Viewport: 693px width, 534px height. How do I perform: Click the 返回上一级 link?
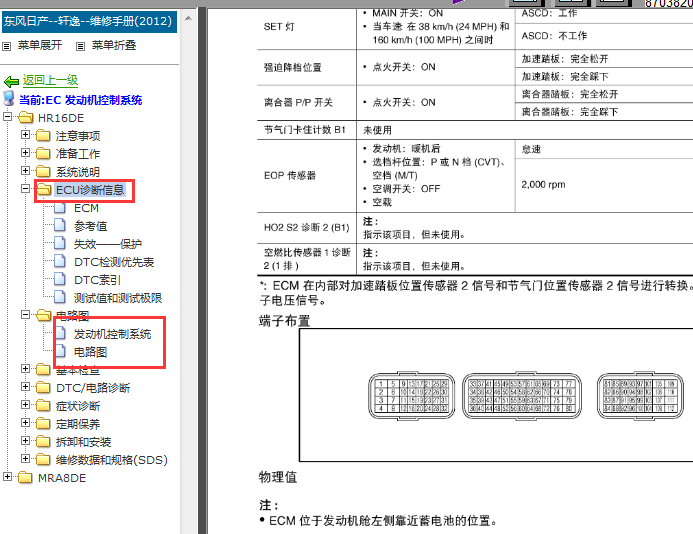(x=50, y=80)
